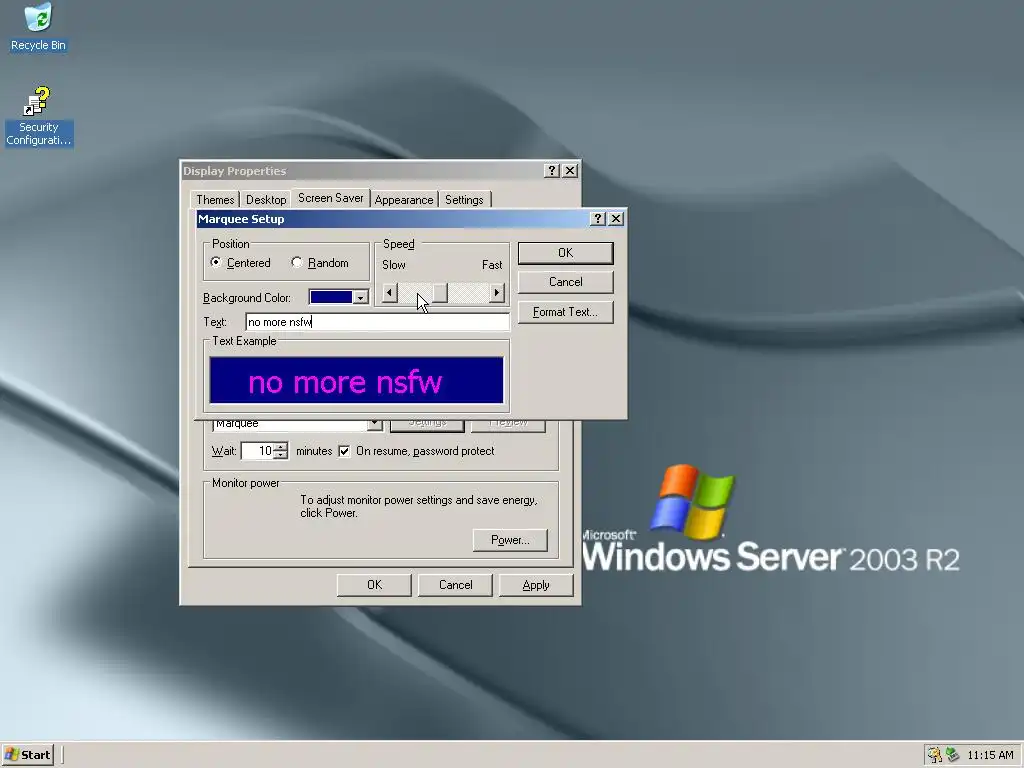Toggle On resume, password protect checkbox

(x=344, y=451)
